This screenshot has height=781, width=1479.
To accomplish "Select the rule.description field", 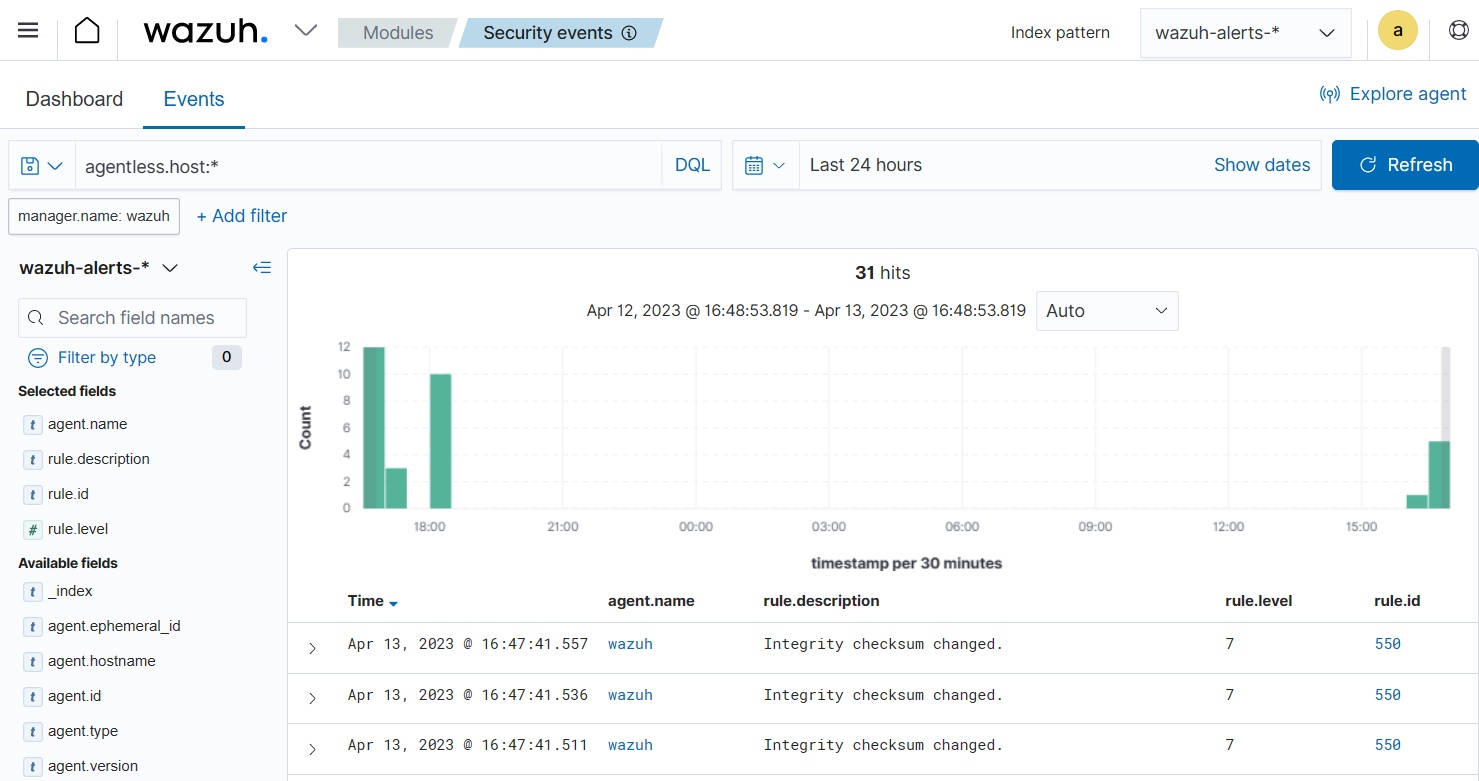I will (98, 459).
